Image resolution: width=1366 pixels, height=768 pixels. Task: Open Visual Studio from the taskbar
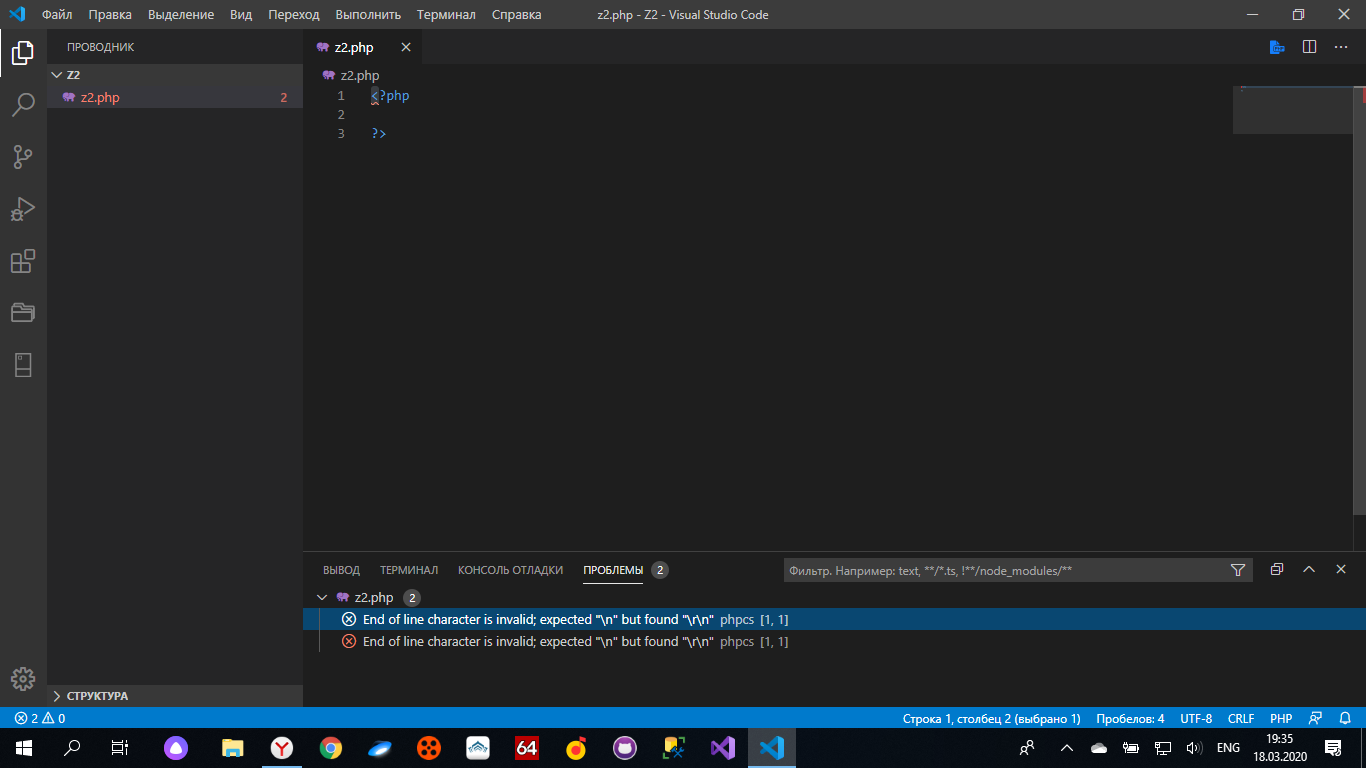pyautogui.click(x=722, y=747)
